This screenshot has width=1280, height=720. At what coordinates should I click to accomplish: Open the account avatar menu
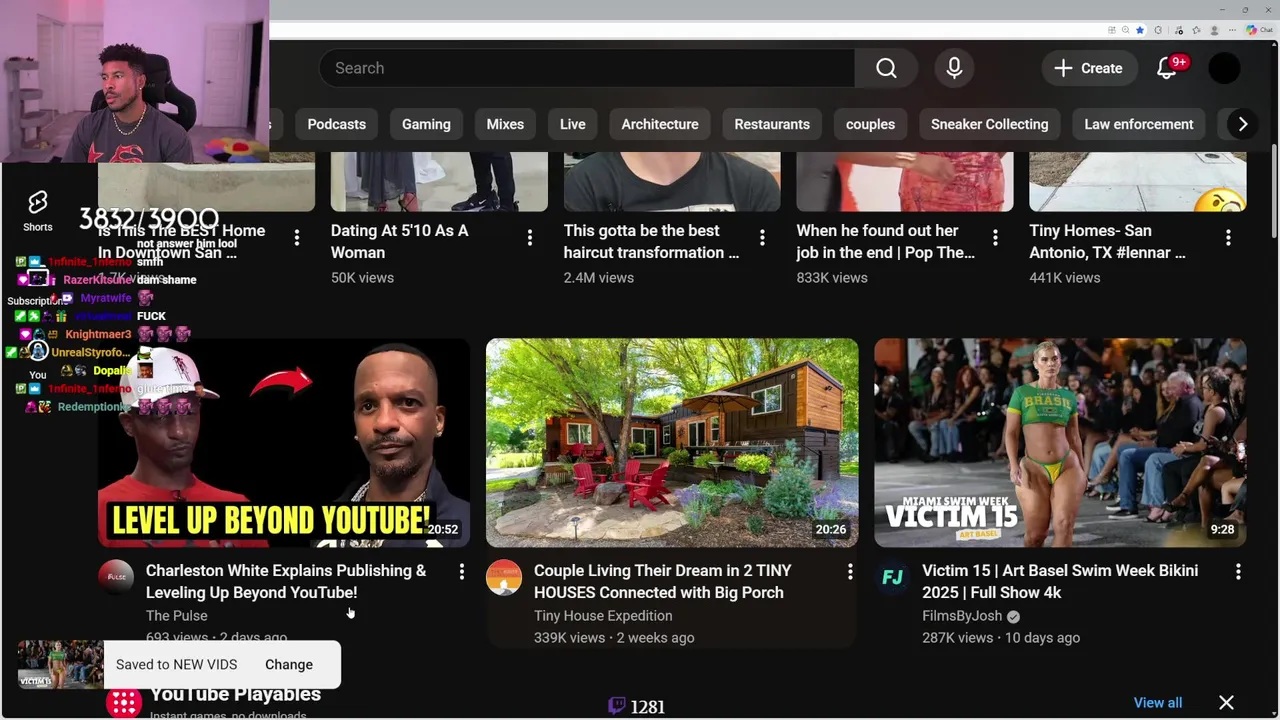[x=1224, y=68]
